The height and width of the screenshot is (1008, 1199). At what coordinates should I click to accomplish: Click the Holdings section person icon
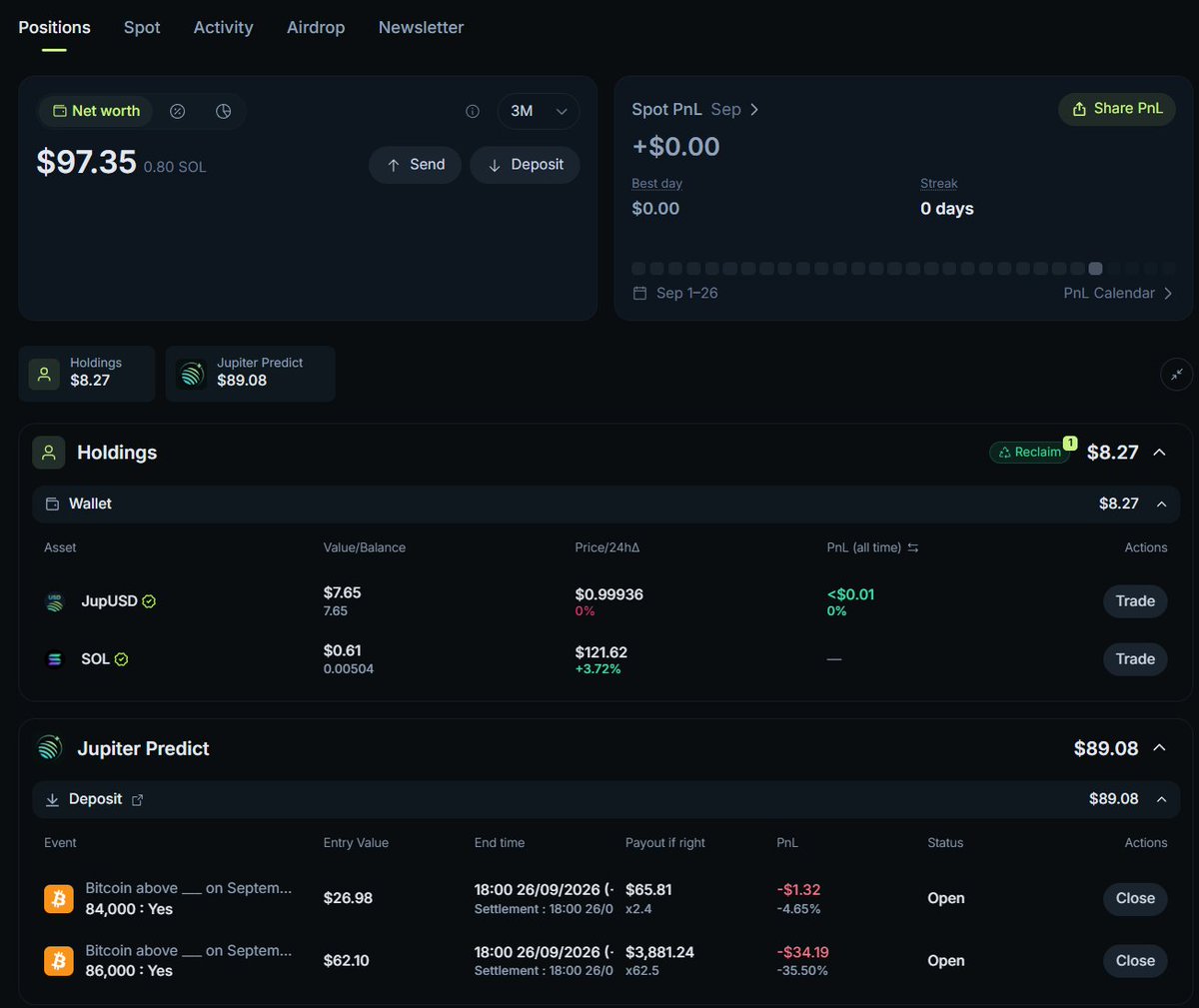tap(49, 453)
